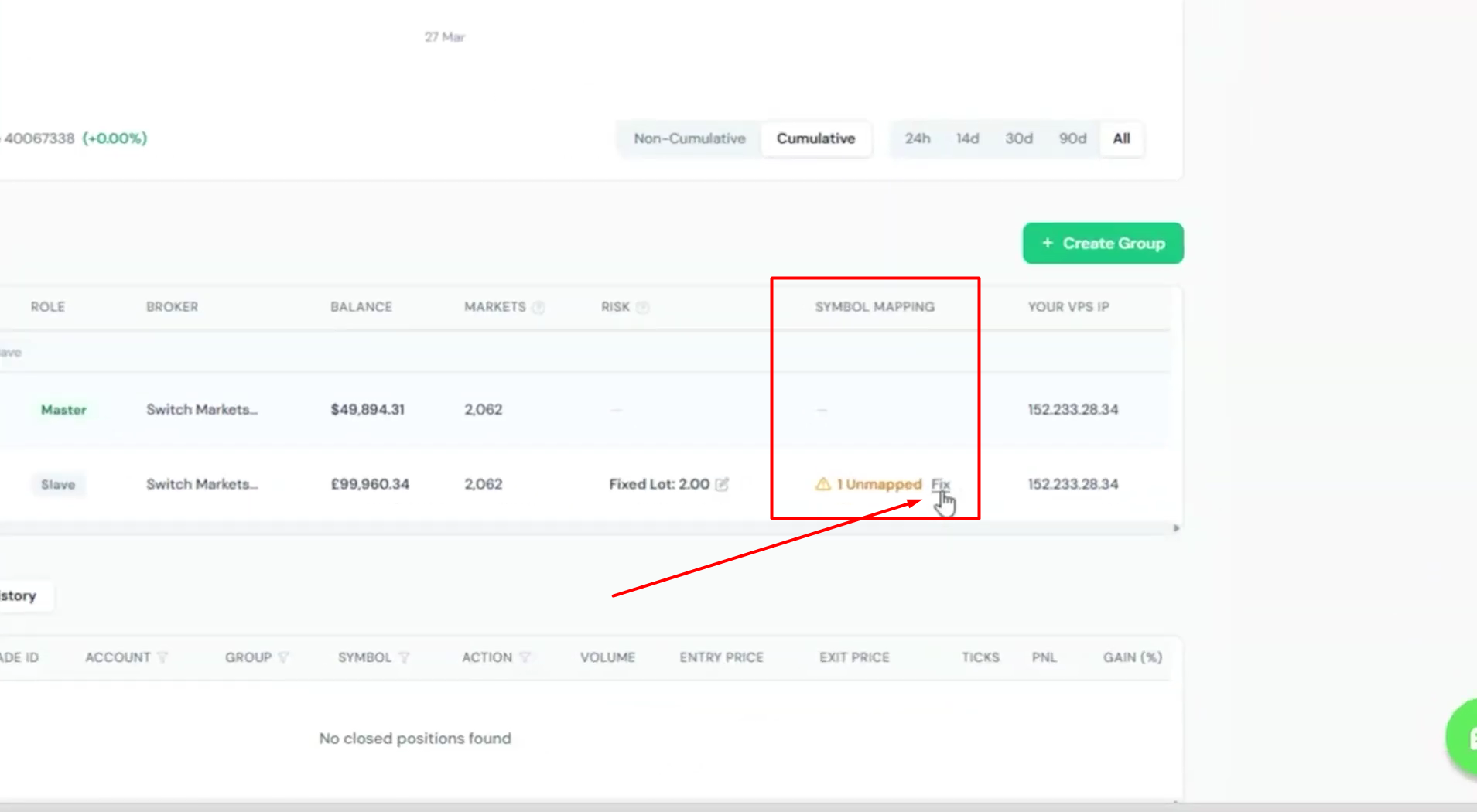Click the warning triangle beside 1 Unmapped
The width and height of the screenshot is (1477, 812).
[822, 484]
